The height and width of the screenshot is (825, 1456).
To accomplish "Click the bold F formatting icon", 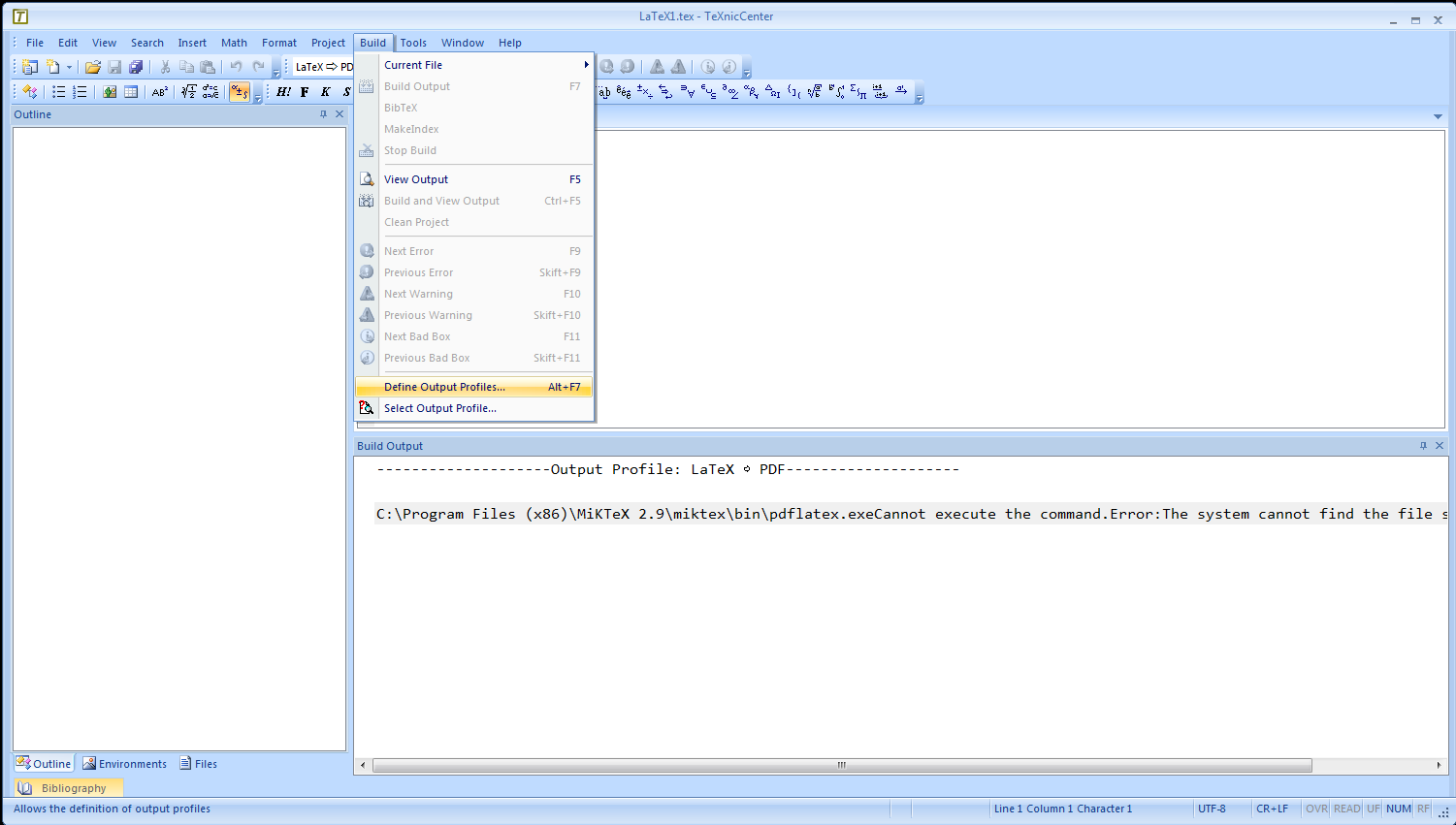I will coord(305,92).
